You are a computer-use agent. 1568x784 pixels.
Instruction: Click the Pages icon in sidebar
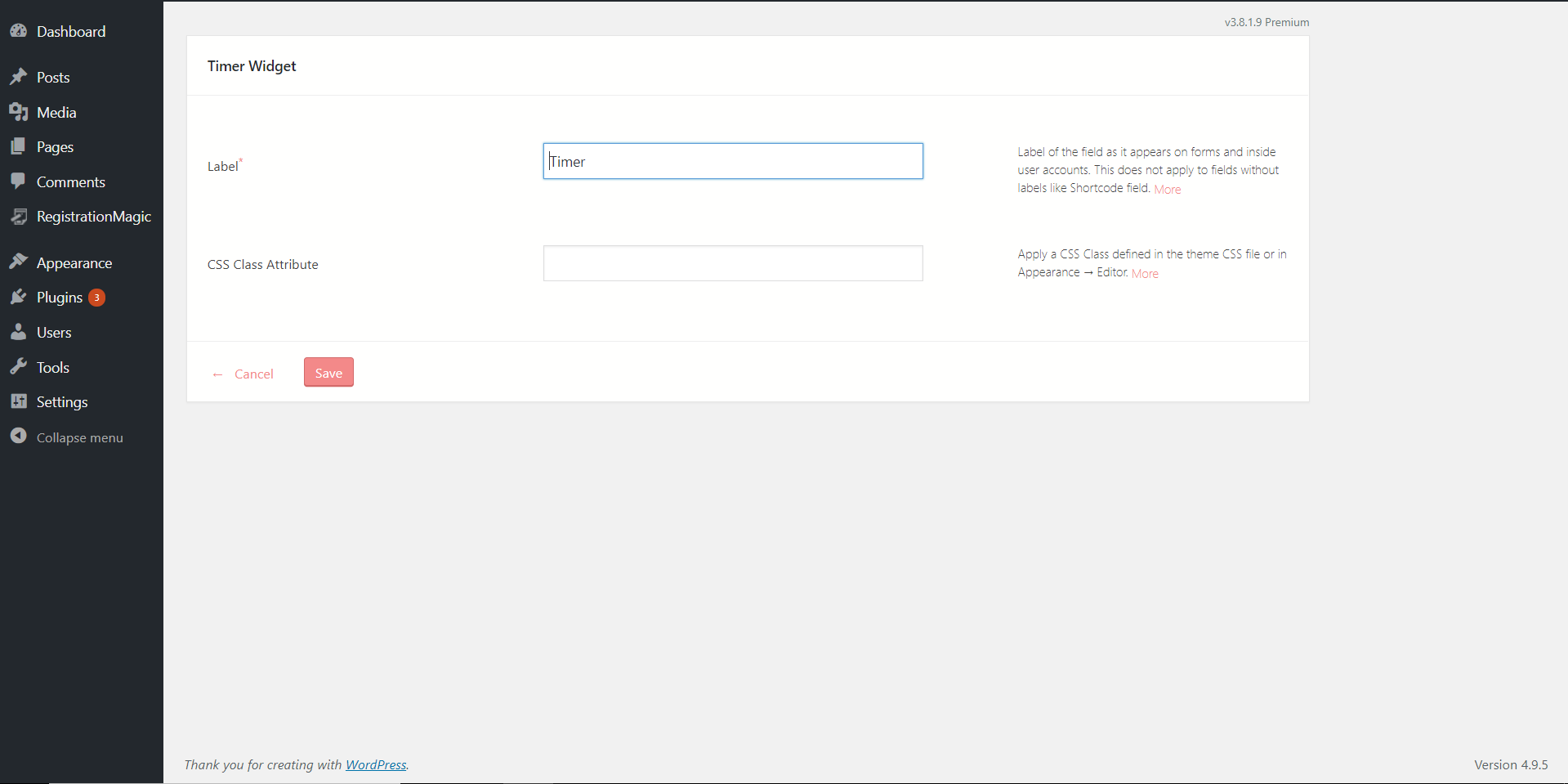tap(19, 146)
